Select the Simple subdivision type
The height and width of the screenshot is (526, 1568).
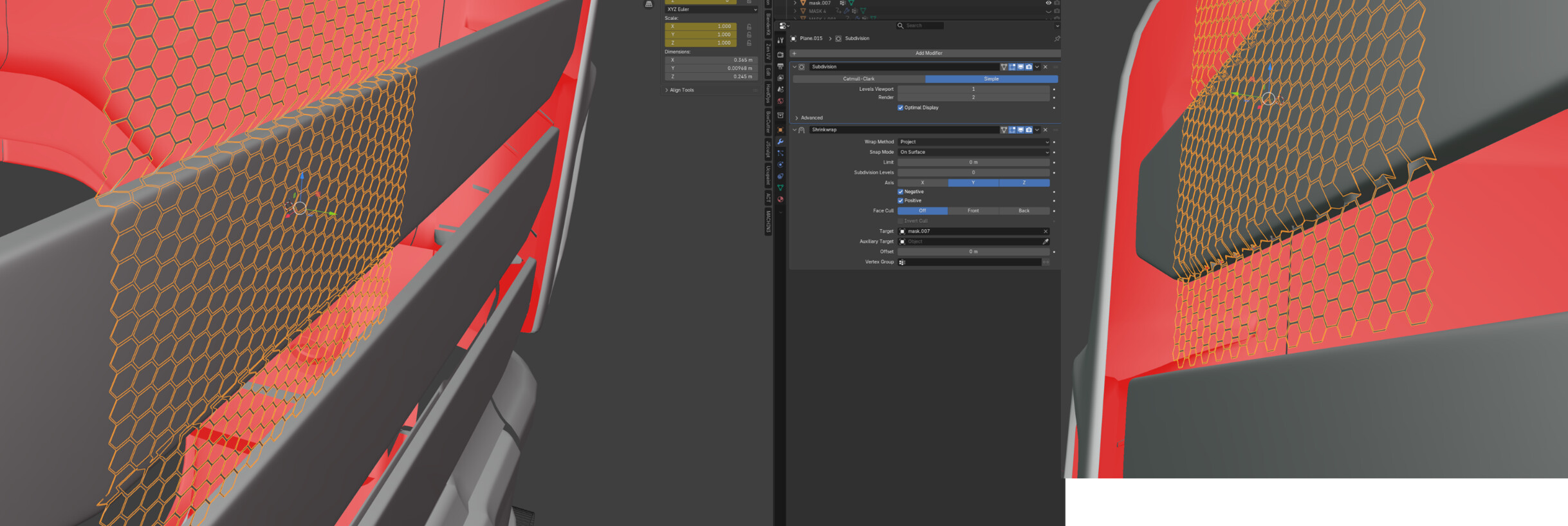point(992,79)
